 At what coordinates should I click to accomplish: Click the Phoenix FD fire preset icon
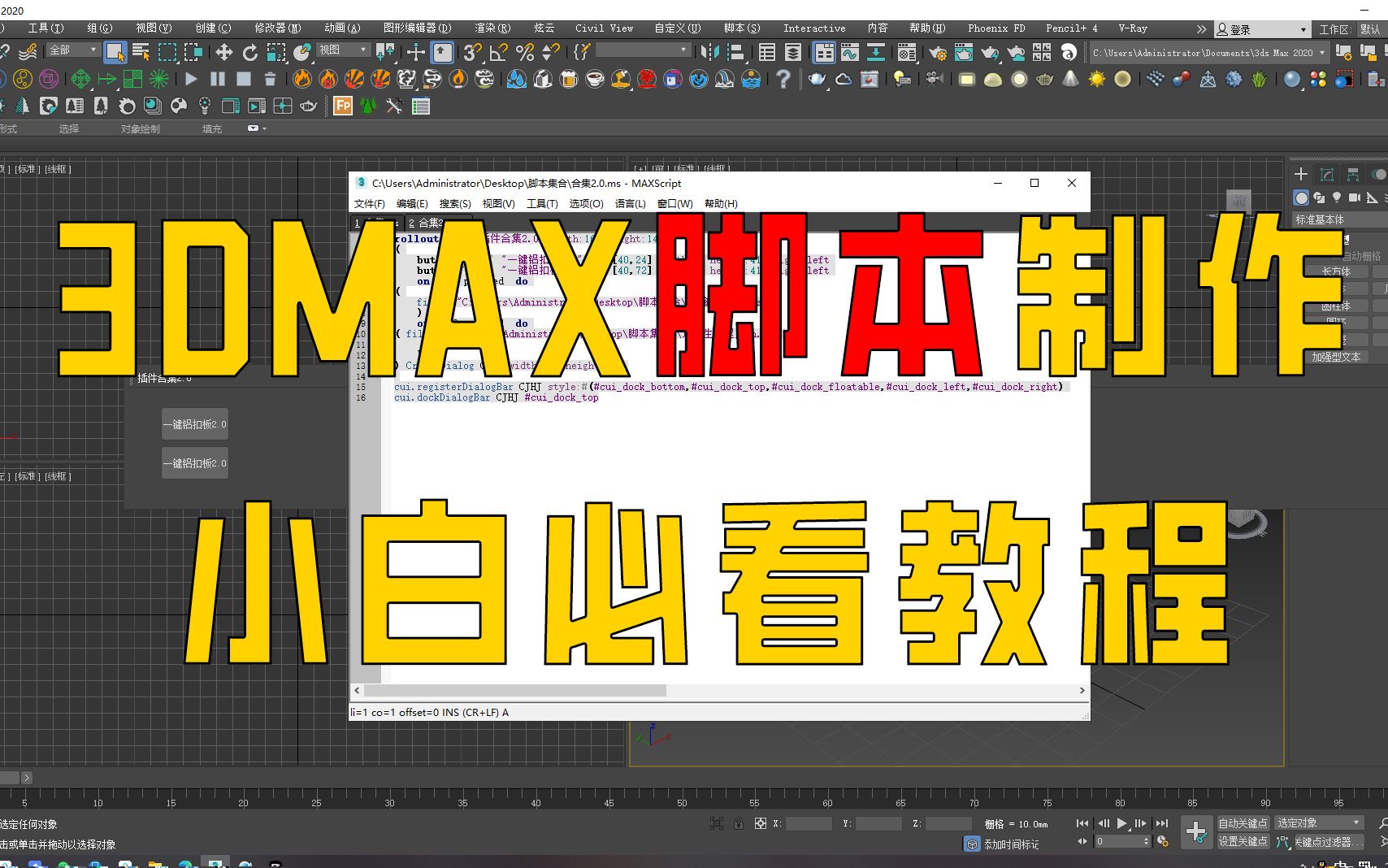pyautogui.click(x=302, y=79)
